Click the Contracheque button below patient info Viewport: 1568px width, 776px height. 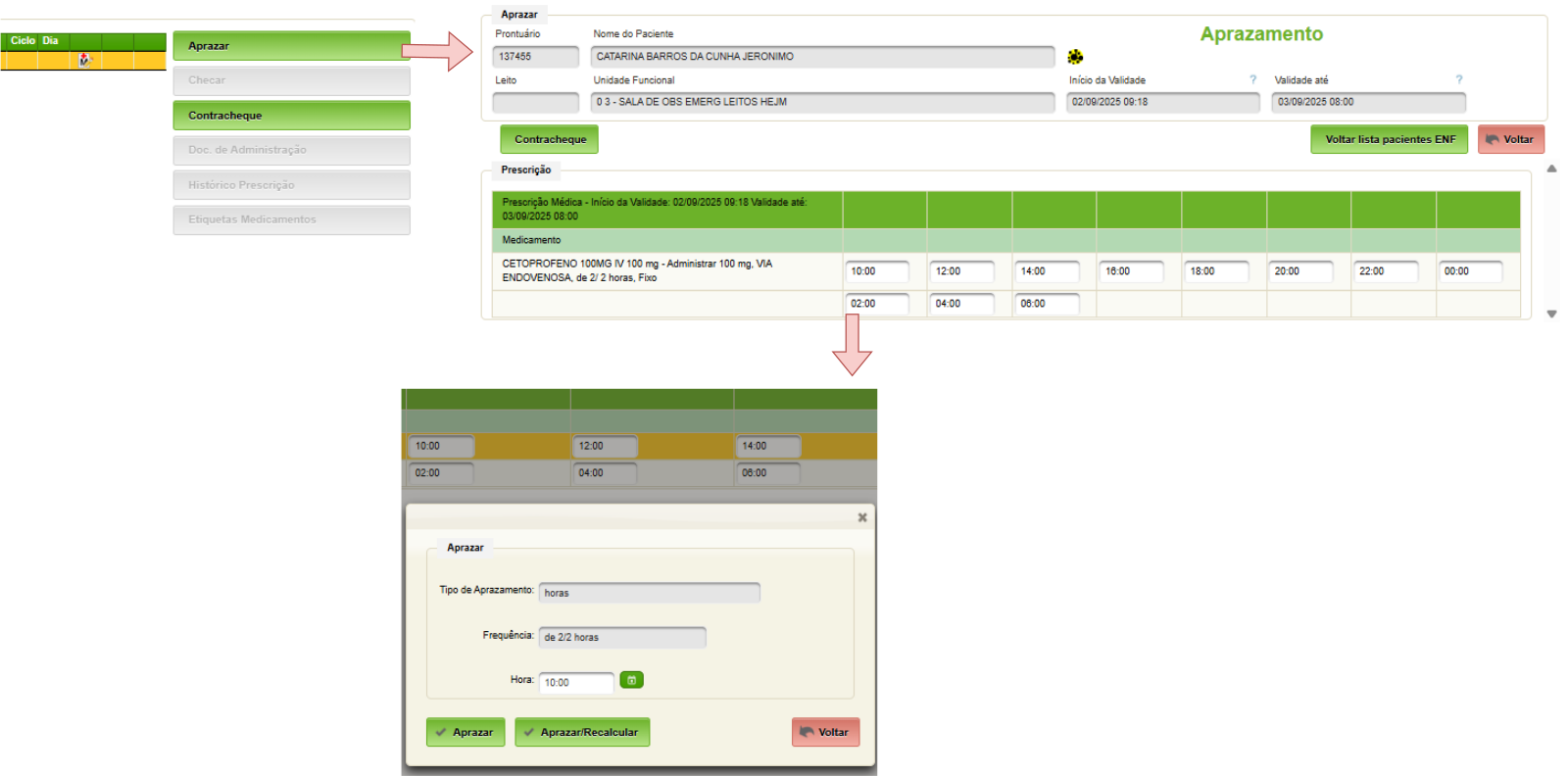click(549, 139)
